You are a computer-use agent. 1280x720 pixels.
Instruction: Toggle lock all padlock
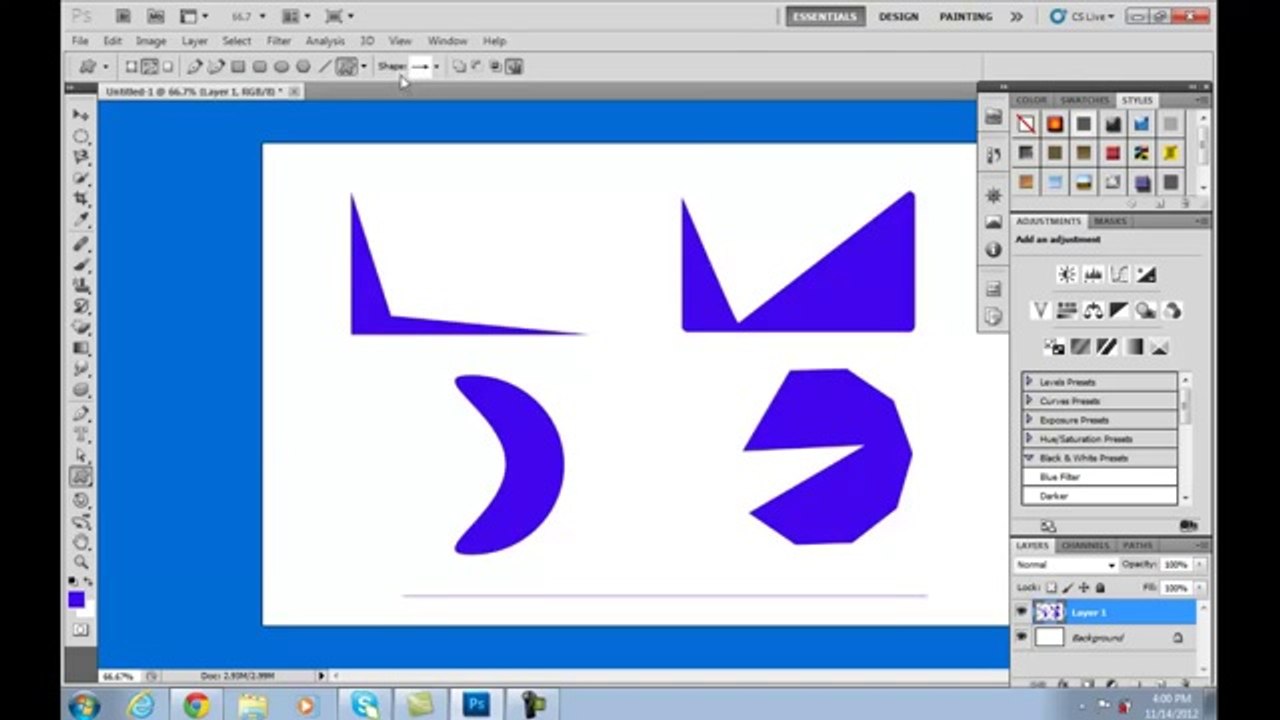tap(1100, 588)
